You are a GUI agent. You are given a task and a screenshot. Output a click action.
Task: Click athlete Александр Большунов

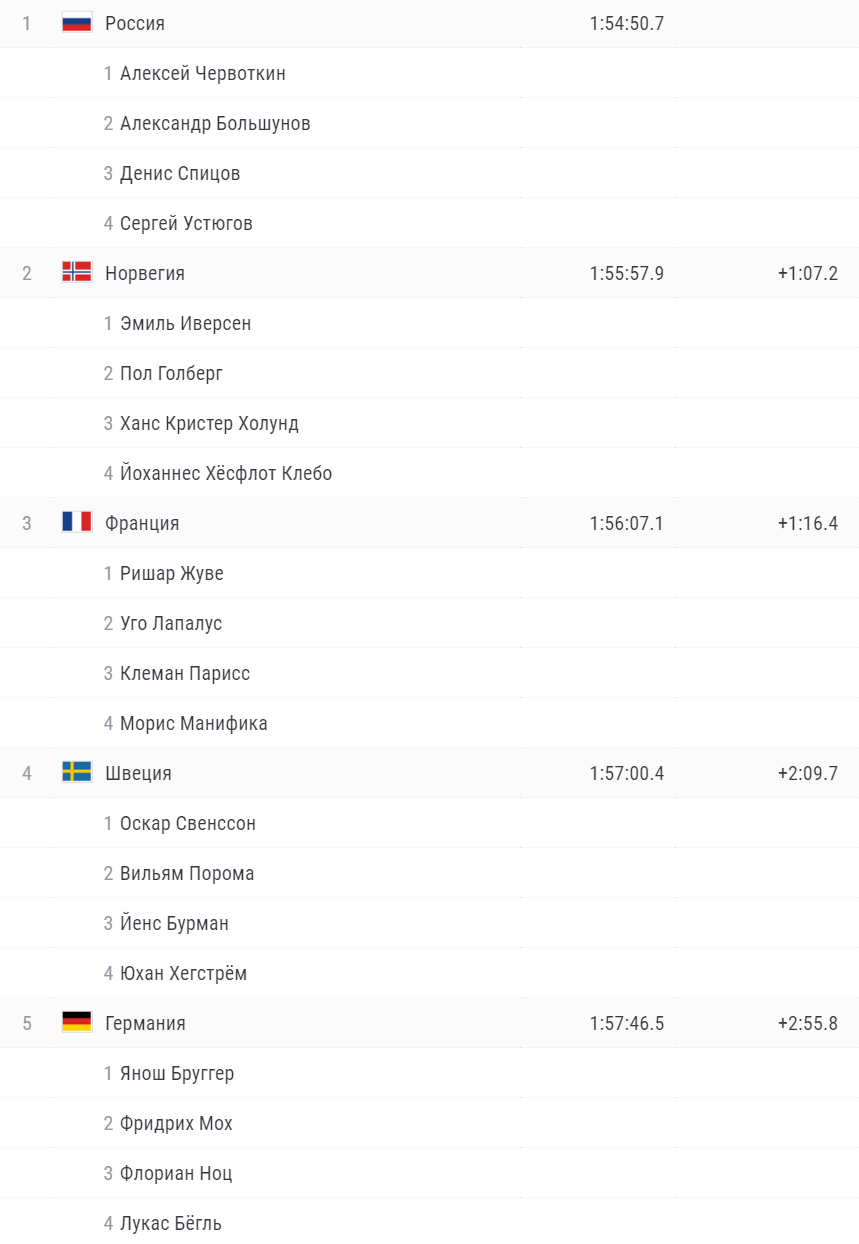coord(215,123)
